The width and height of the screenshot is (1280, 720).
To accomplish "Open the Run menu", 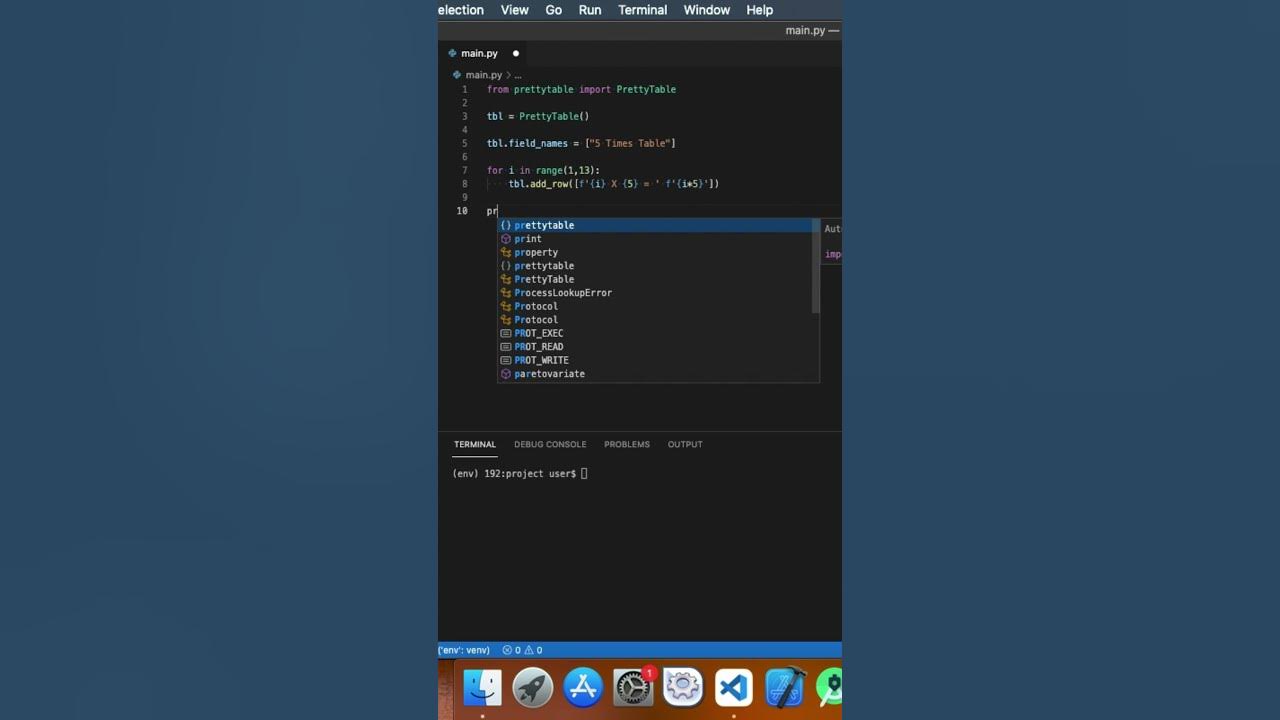I will click(590, 10).
